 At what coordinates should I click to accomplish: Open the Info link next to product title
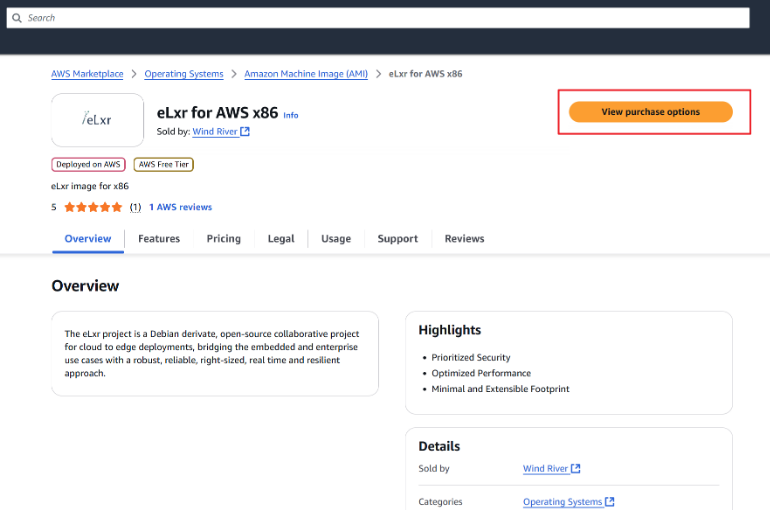[291, 115]
